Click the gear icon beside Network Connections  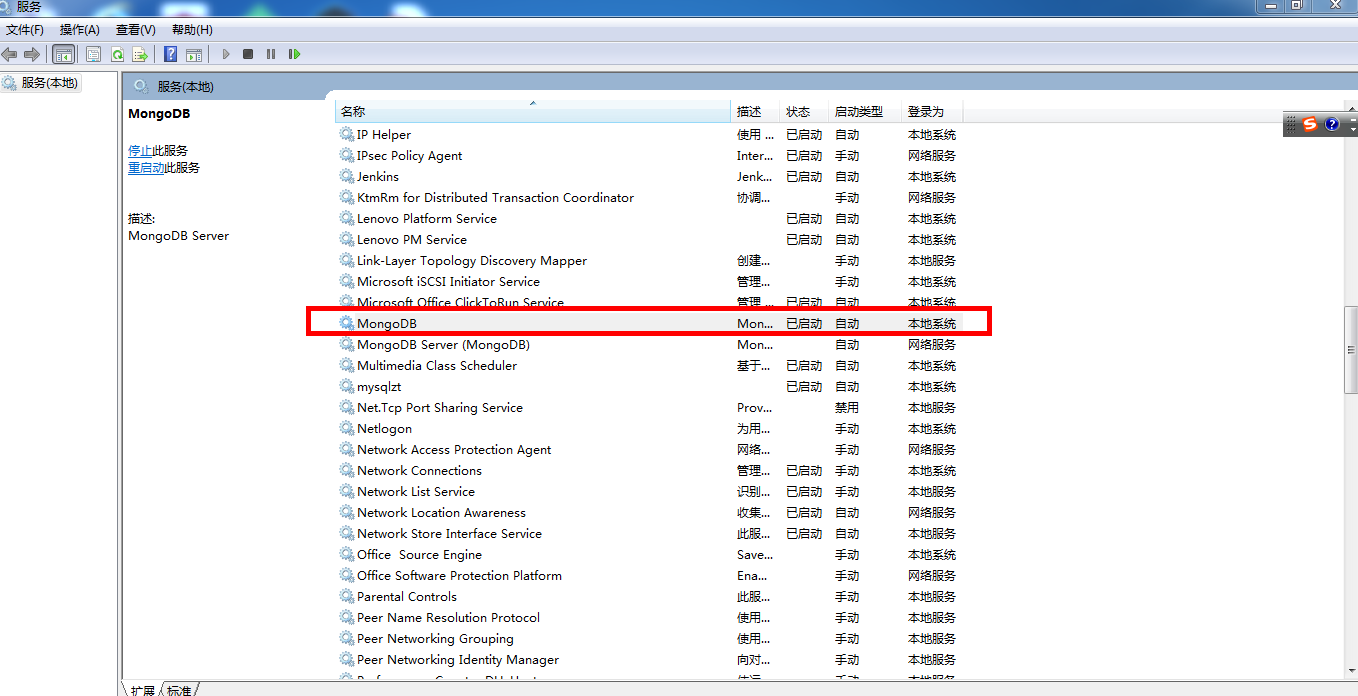click(347, 470)
